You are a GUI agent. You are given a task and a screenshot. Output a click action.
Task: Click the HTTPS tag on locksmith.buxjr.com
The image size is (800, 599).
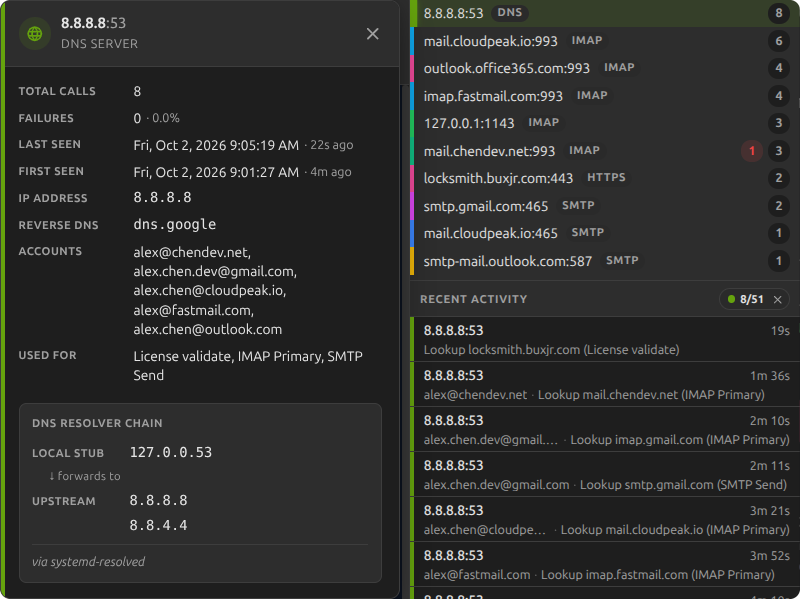tap(606, 178)
